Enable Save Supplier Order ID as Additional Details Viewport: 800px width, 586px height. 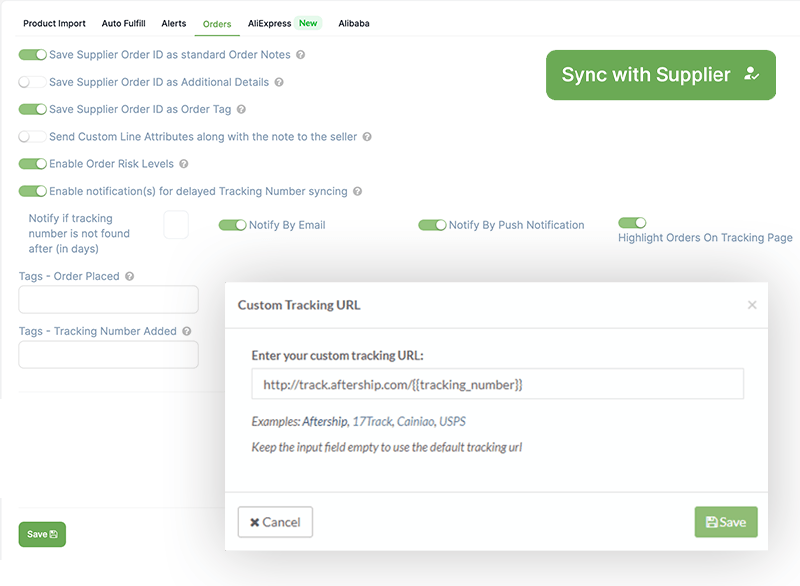(x=33, y=82)
